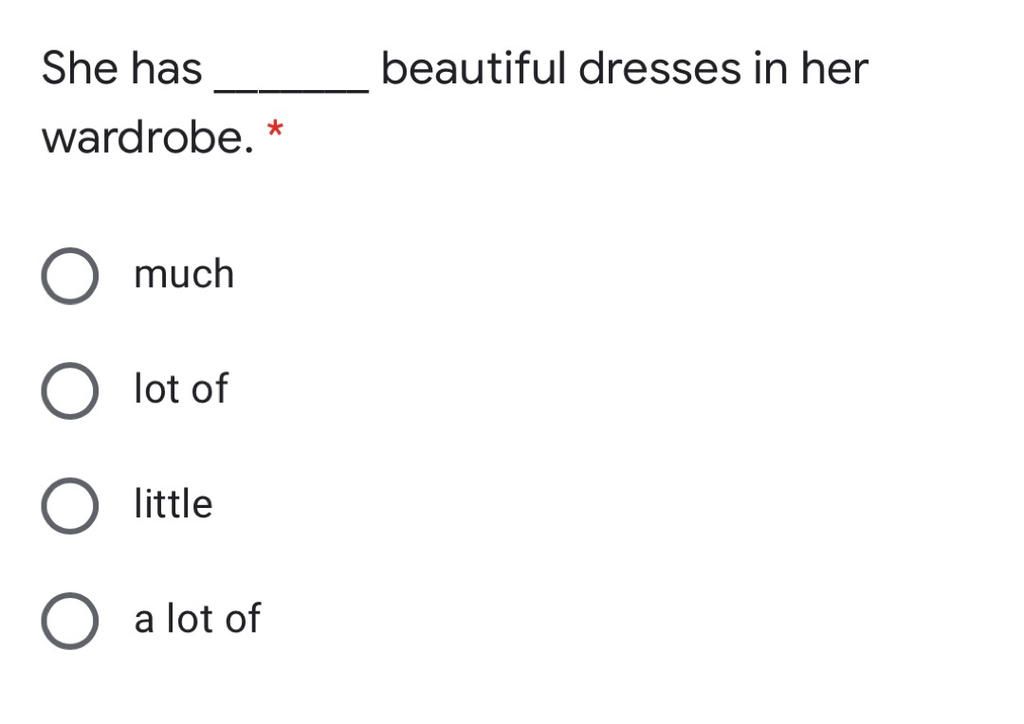Click the blank underline in the question
This screenshot has height=724, width=1024.
[292, 91]
